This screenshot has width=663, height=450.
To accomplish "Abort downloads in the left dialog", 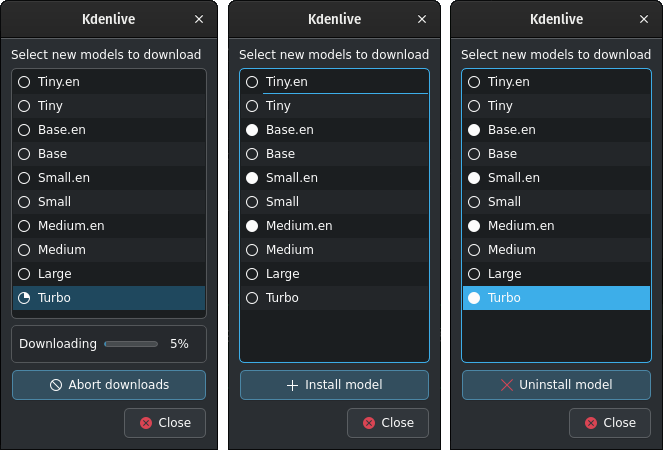I will (109, 385).
